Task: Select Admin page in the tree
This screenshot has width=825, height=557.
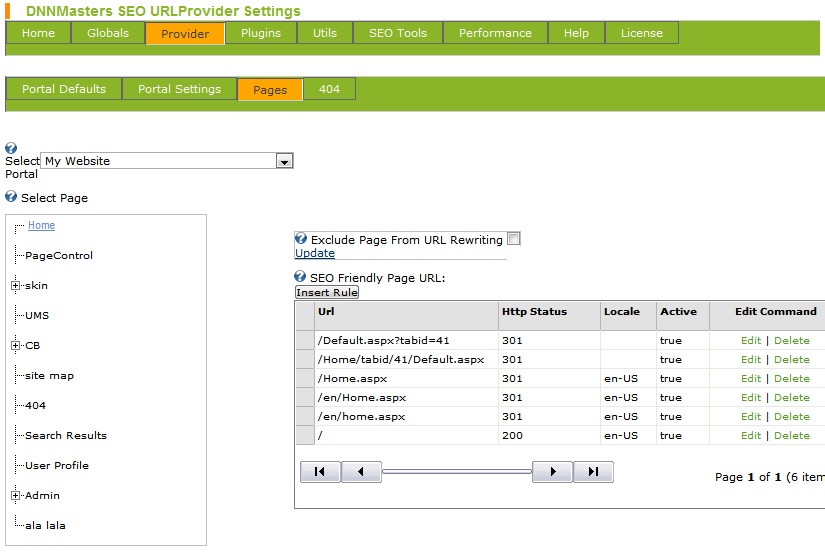Action: point(42,495)
